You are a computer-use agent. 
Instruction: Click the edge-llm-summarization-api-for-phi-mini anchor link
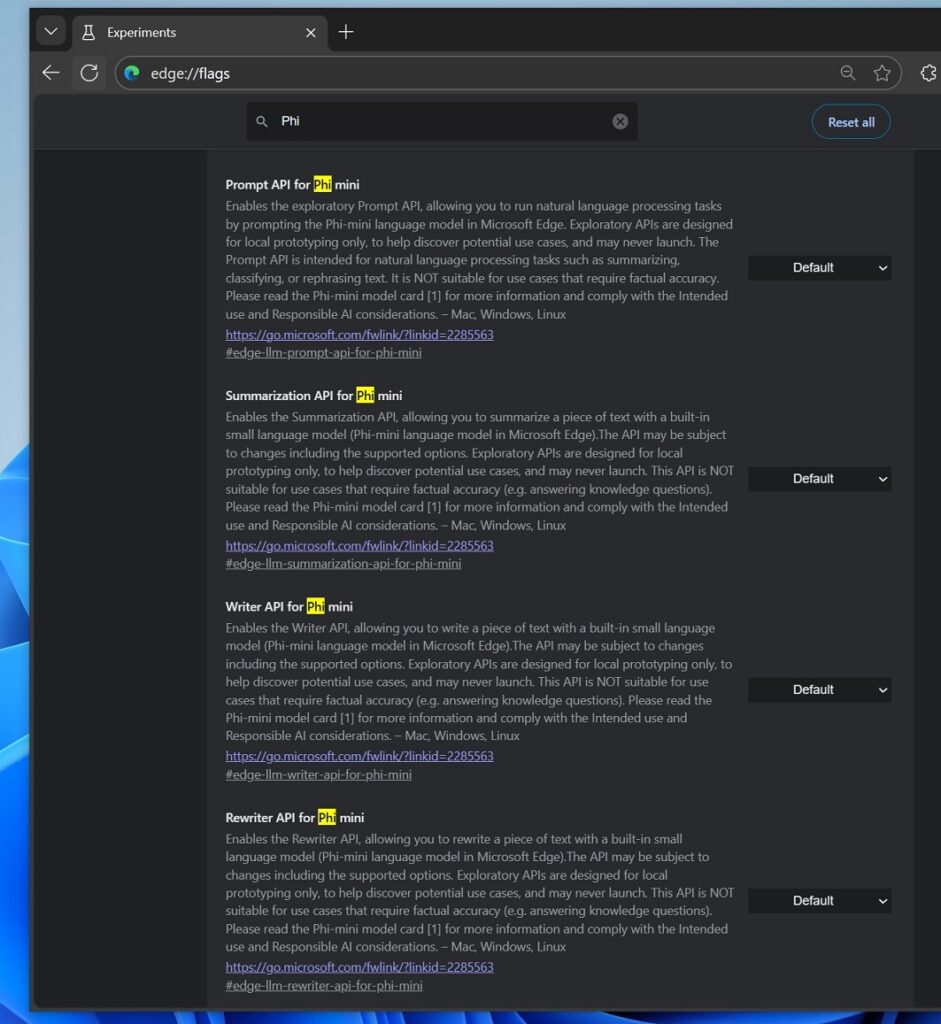coord(343,563)
